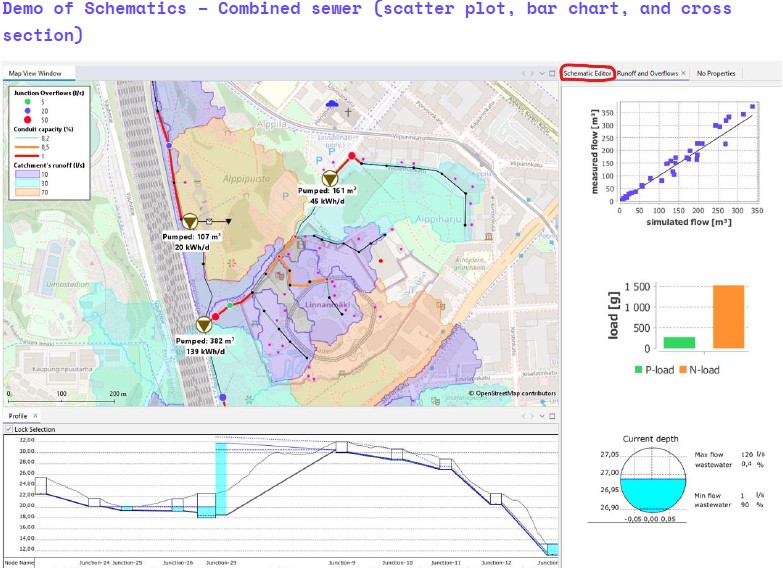Viewport: 783px width, 571px height.
Task: Open the No Properties tab
Action: click(716, 73)
